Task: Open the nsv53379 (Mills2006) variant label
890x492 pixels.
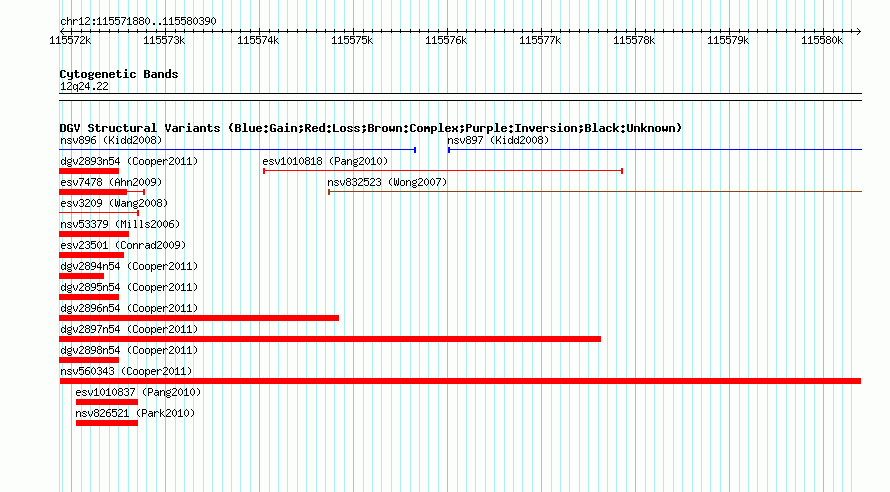Action: pos(120,224)
